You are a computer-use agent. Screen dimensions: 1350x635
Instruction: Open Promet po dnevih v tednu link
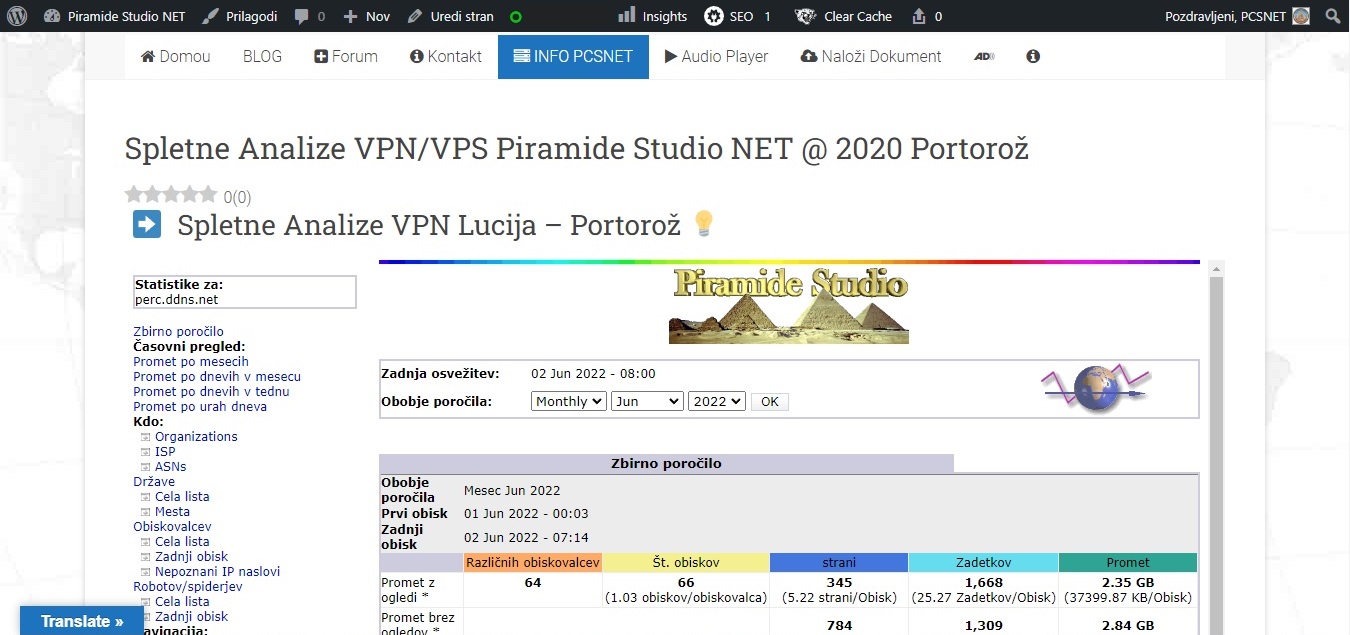click(x=213, y=391)
